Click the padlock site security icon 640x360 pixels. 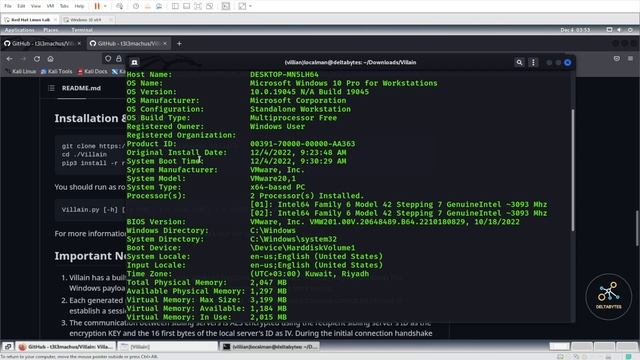click(119, 59)
